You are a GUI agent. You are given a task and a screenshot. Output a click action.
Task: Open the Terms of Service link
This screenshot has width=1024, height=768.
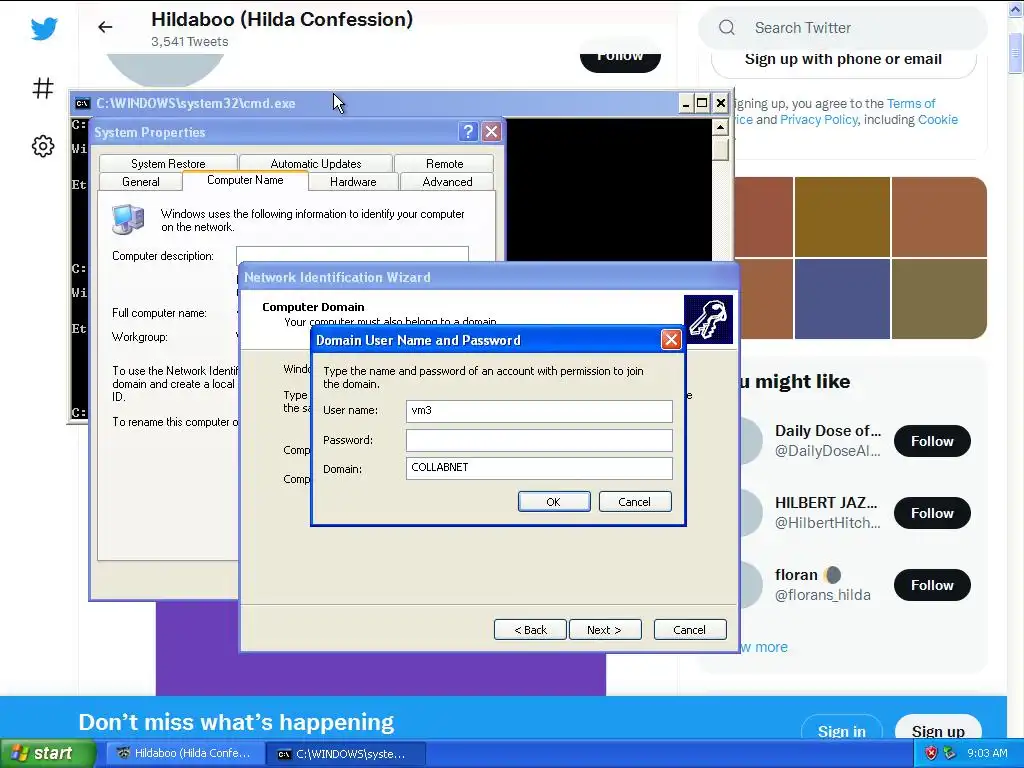[910, 103]
